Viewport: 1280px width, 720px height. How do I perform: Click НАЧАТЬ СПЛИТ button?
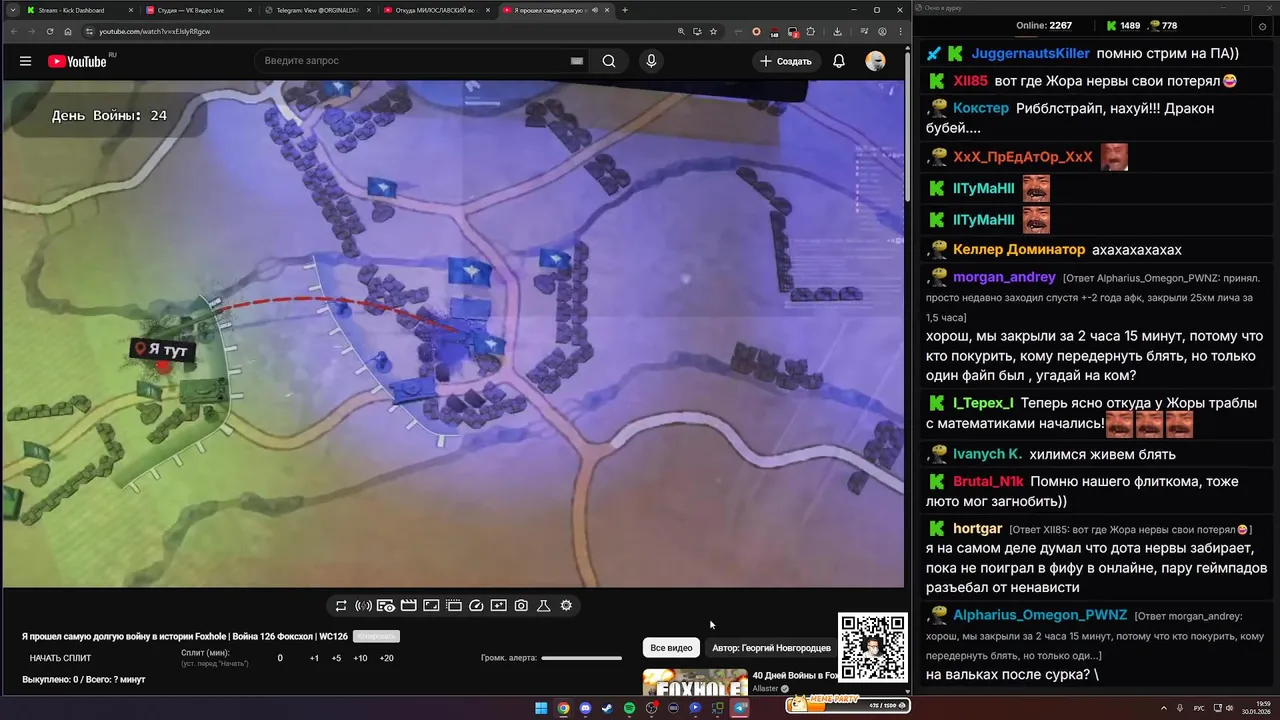tap(60, 658)
